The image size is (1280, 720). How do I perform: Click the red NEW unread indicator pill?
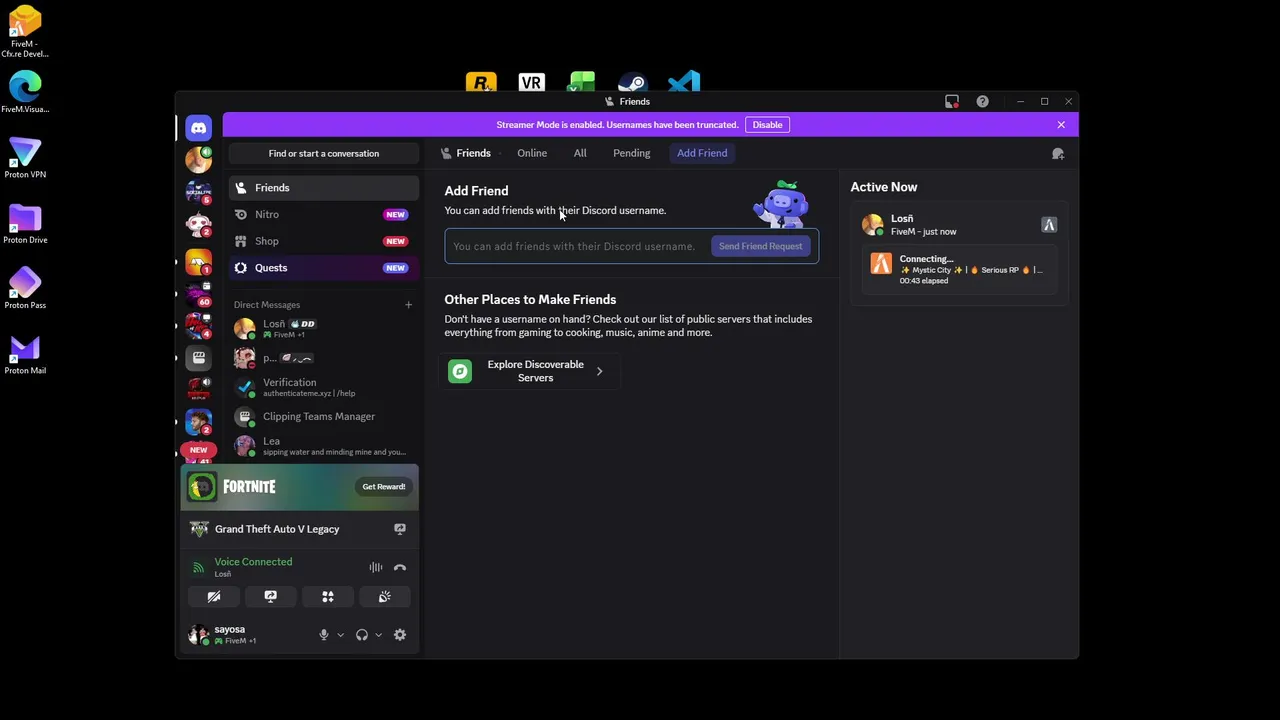pyautogui.click(x=198, y=450)
